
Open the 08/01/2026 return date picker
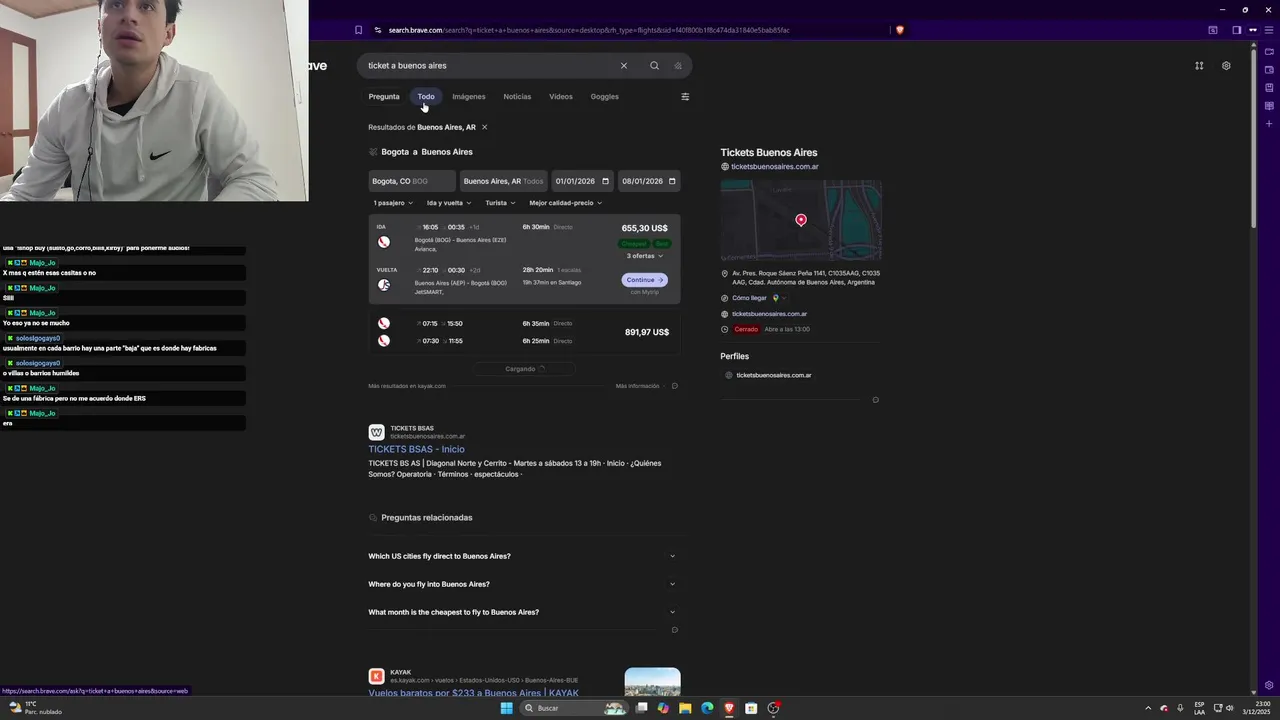649,181
